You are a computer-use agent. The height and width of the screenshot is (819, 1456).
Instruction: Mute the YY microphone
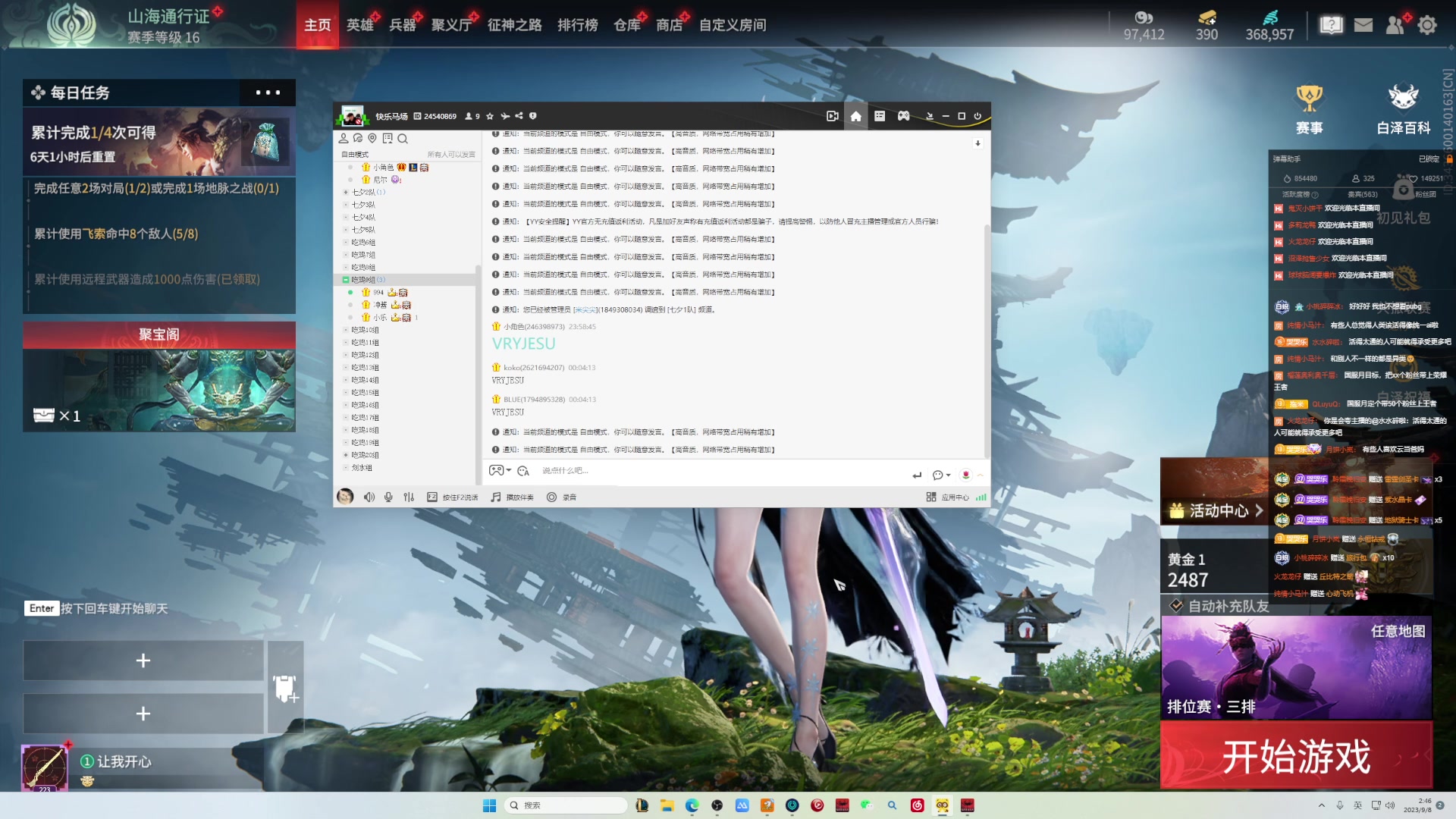(x=388, y=497)
